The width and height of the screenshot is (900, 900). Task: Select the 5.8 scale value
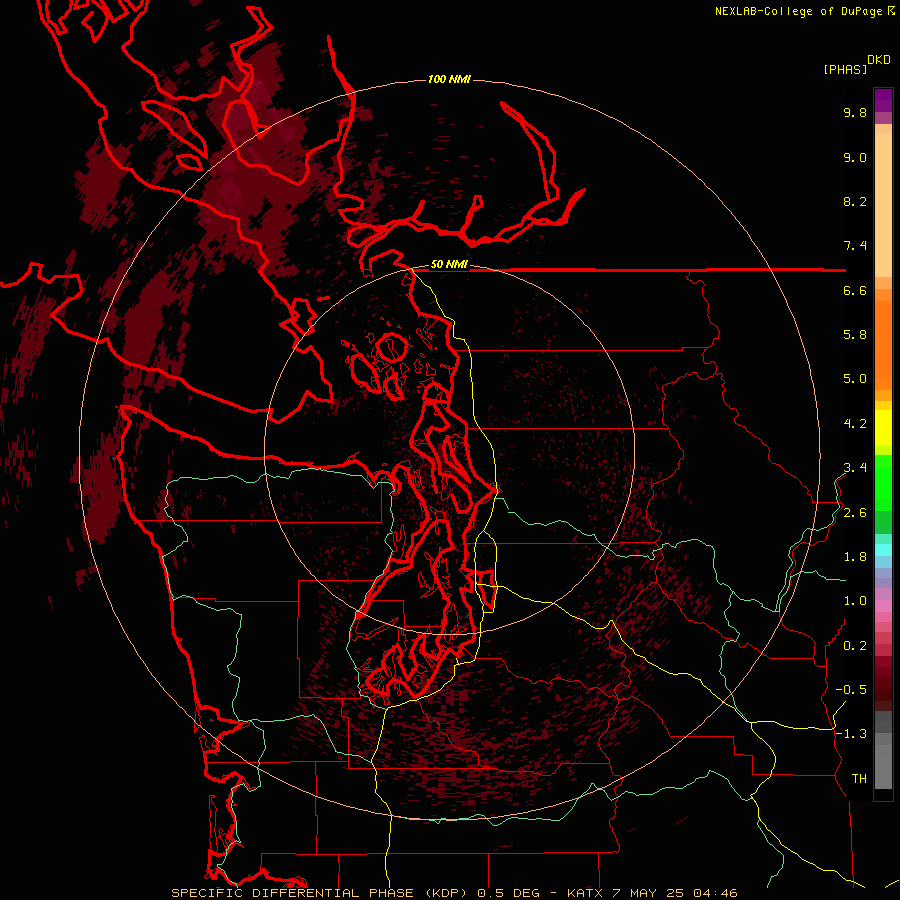tap(855, 335)
